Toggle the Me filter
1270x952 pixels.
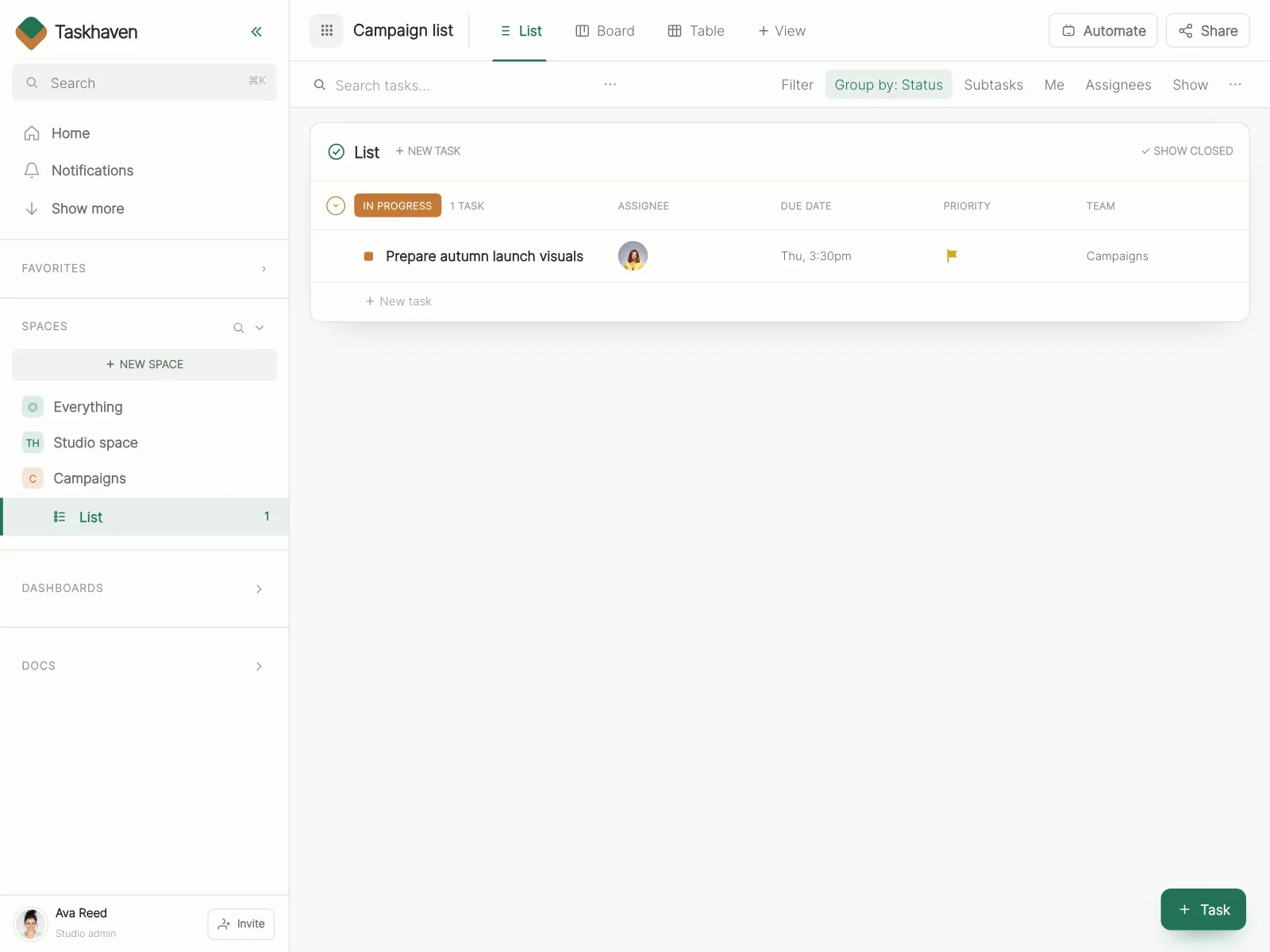point(1054,85)
